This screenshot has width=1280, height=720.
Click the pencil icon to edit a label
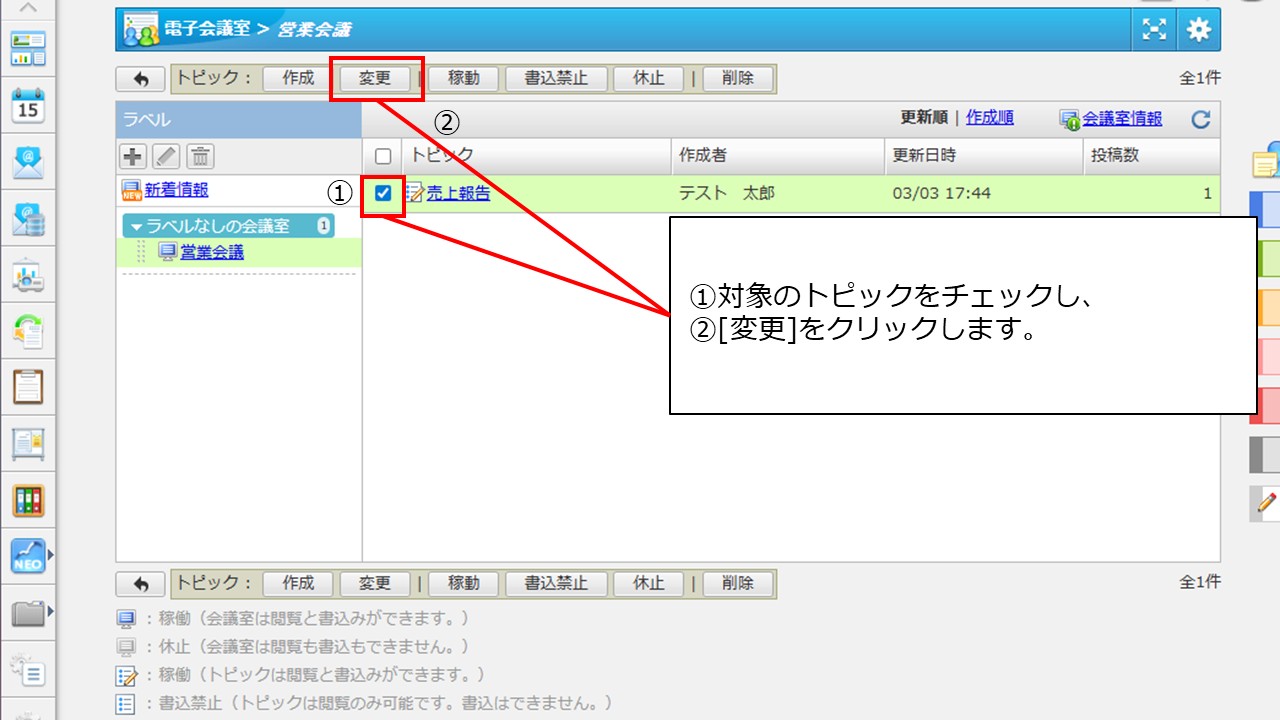tap(167, 156)
